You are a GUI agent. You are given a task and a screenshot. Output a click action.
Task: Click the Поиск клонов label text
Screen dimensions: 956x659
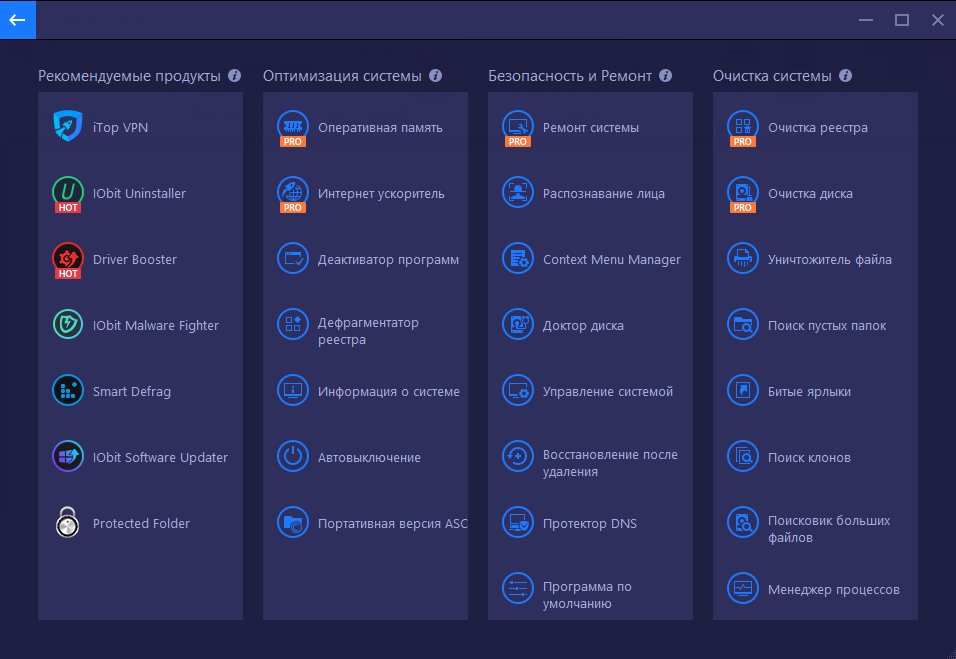pos(809,457)
